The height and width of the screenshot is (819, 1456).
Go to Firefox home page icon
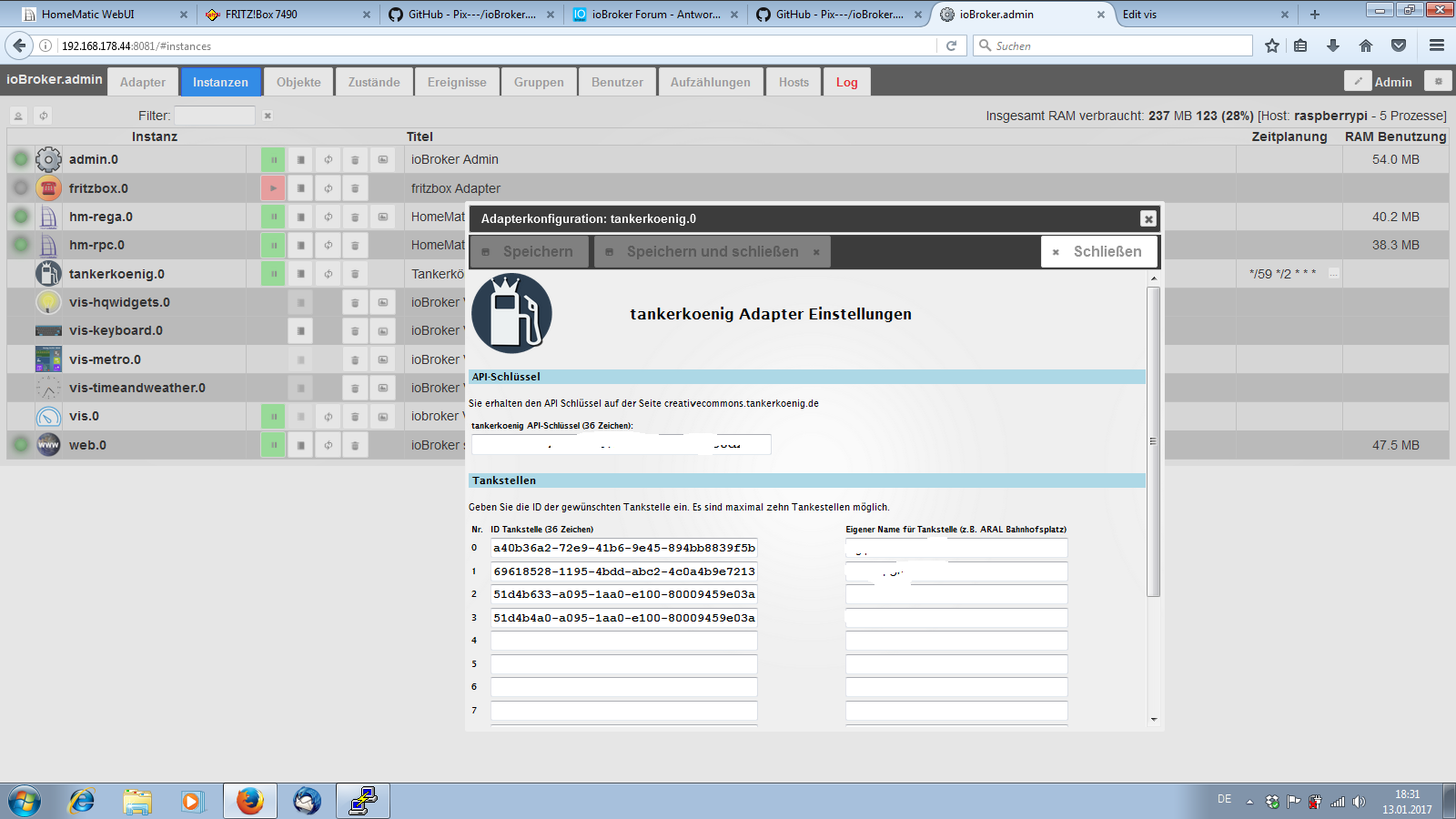pos(1366,45)
